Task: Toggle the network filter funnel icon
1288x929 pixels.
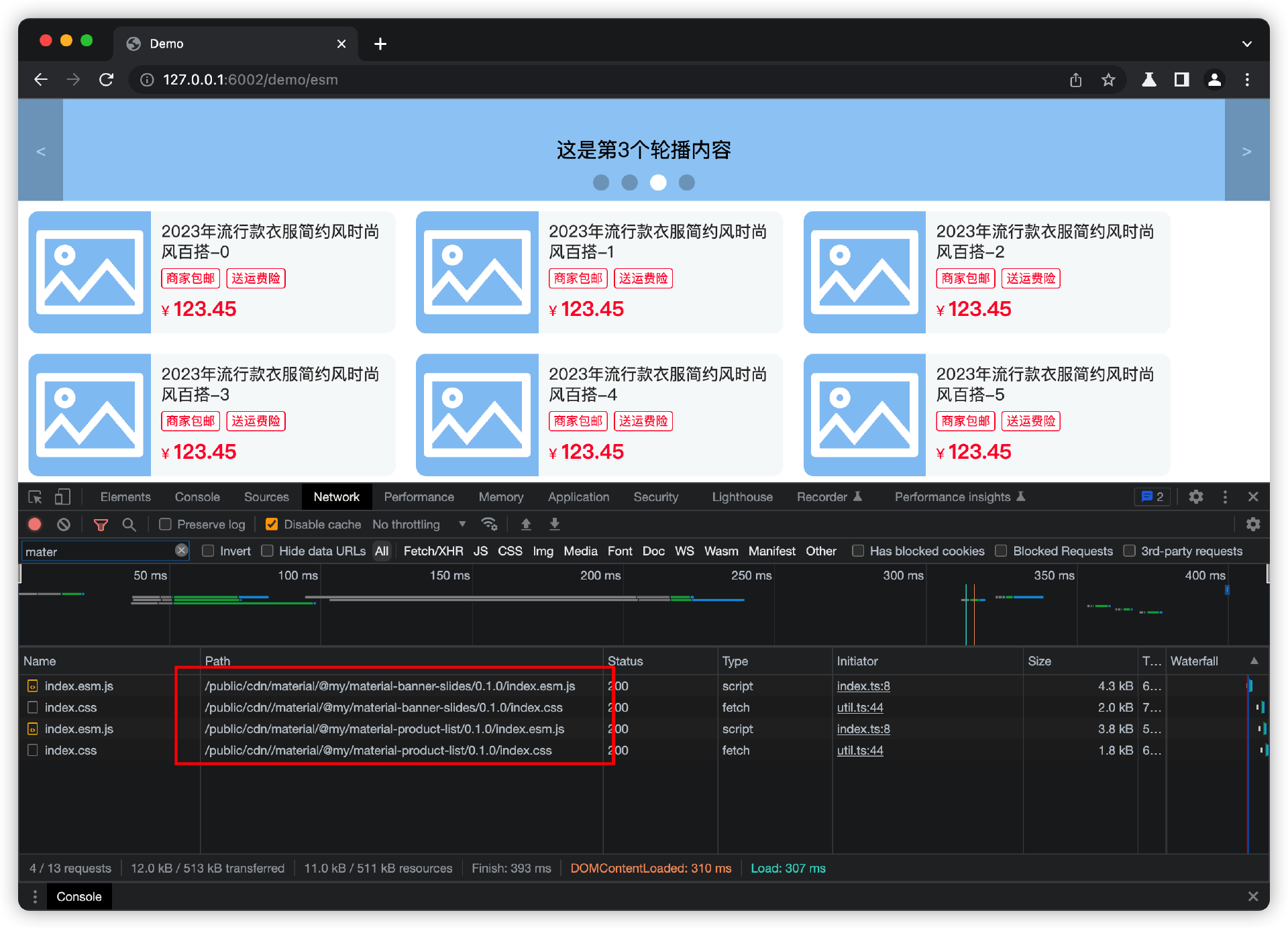Action: [101, 525]
